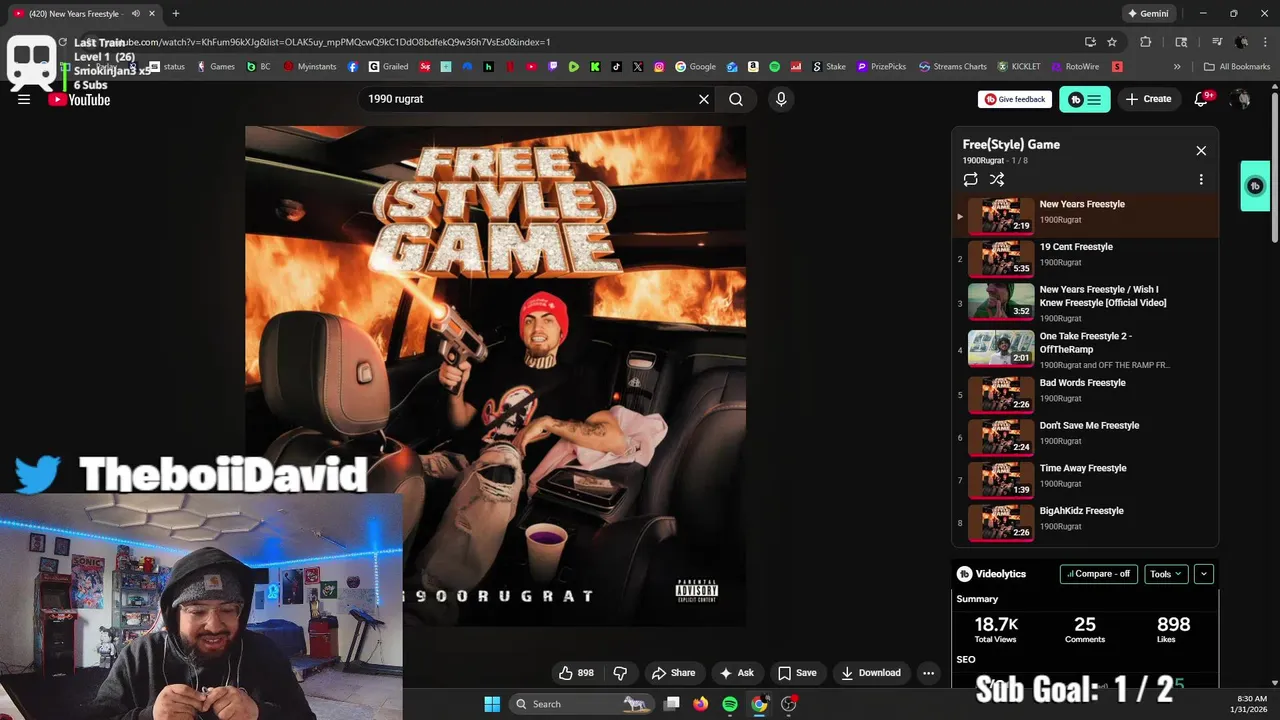Open OBS Studio from the taskbar

788,704
